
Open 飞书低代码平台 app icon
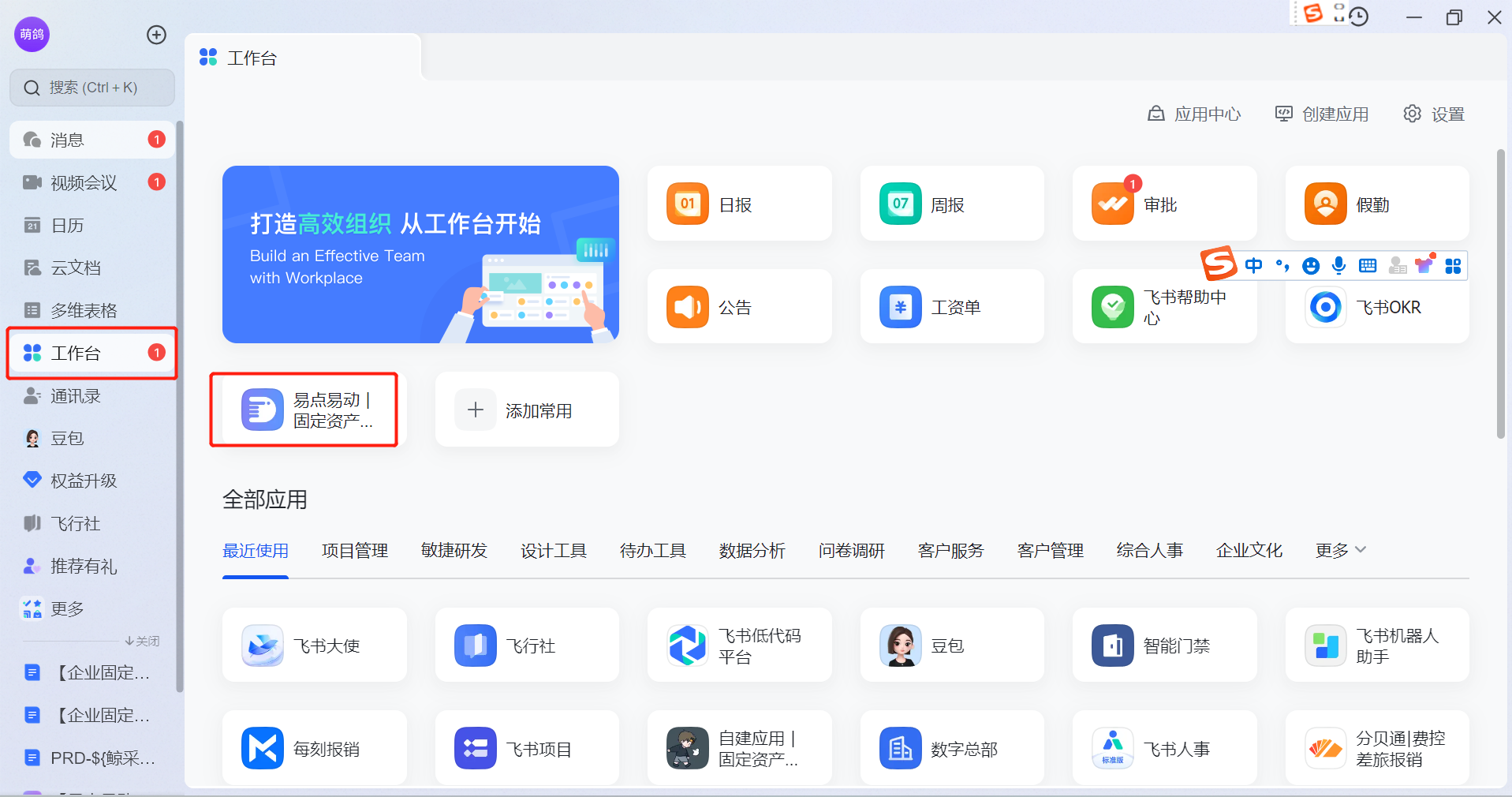point(687,645)
